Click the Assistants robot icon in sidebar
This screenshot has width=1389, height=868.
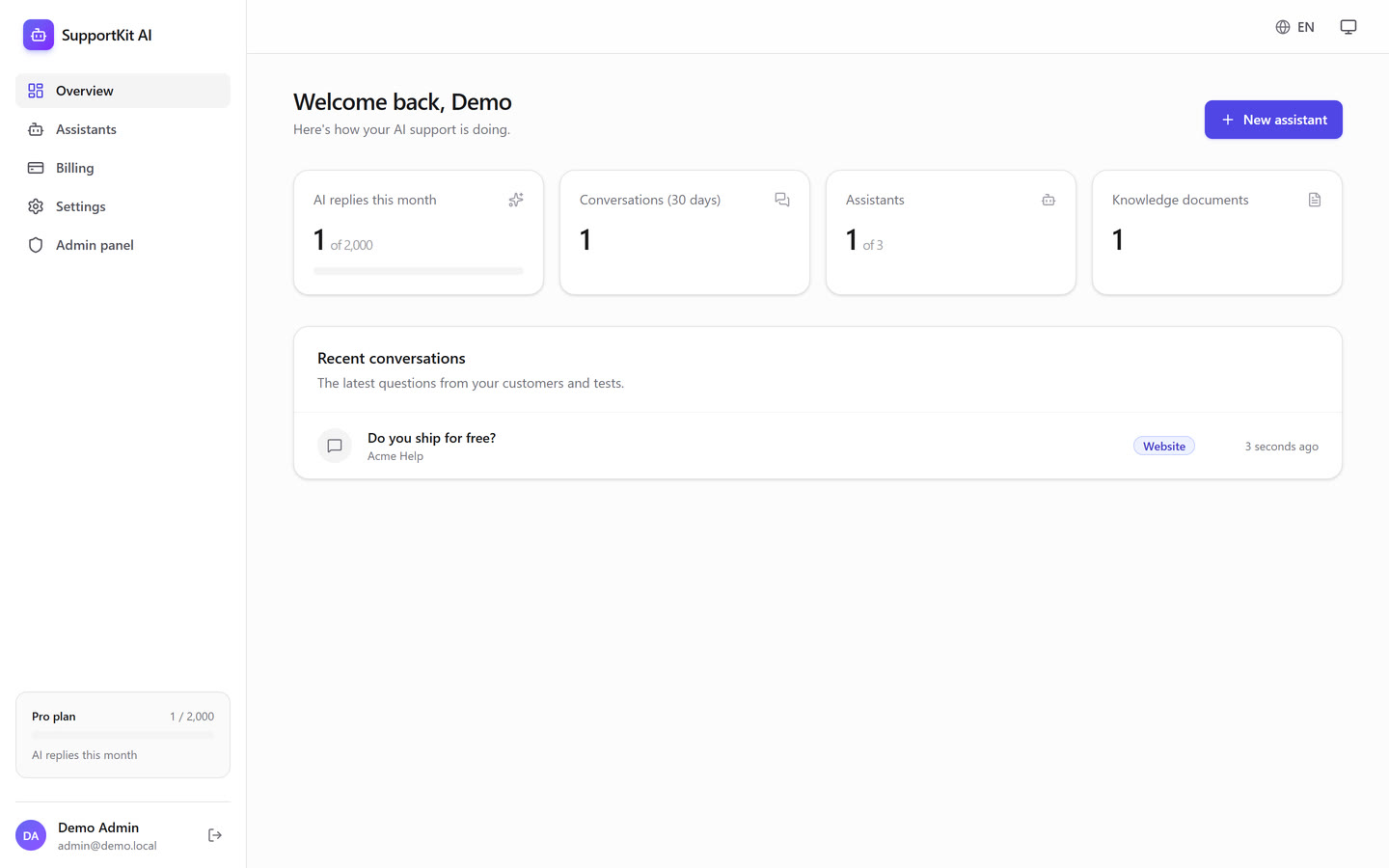tap(36, 129)
